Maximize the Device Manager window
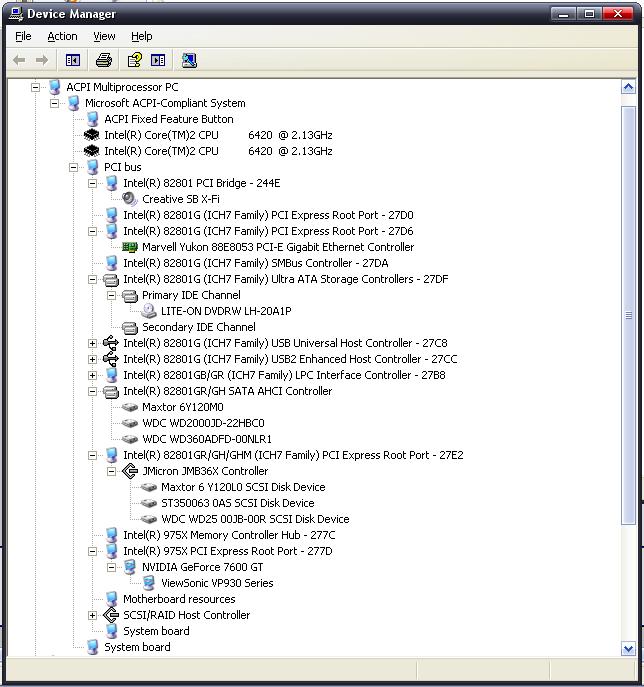Viewport: 644px width, 687px height. (589, 14)
